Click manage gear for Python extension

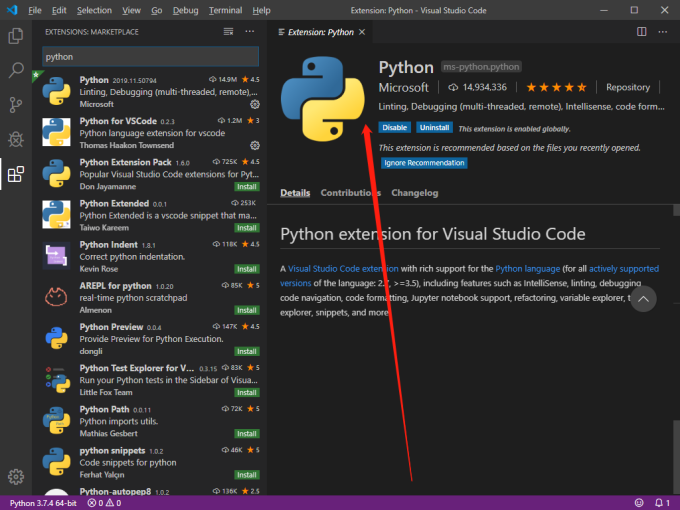coord(255,105)
